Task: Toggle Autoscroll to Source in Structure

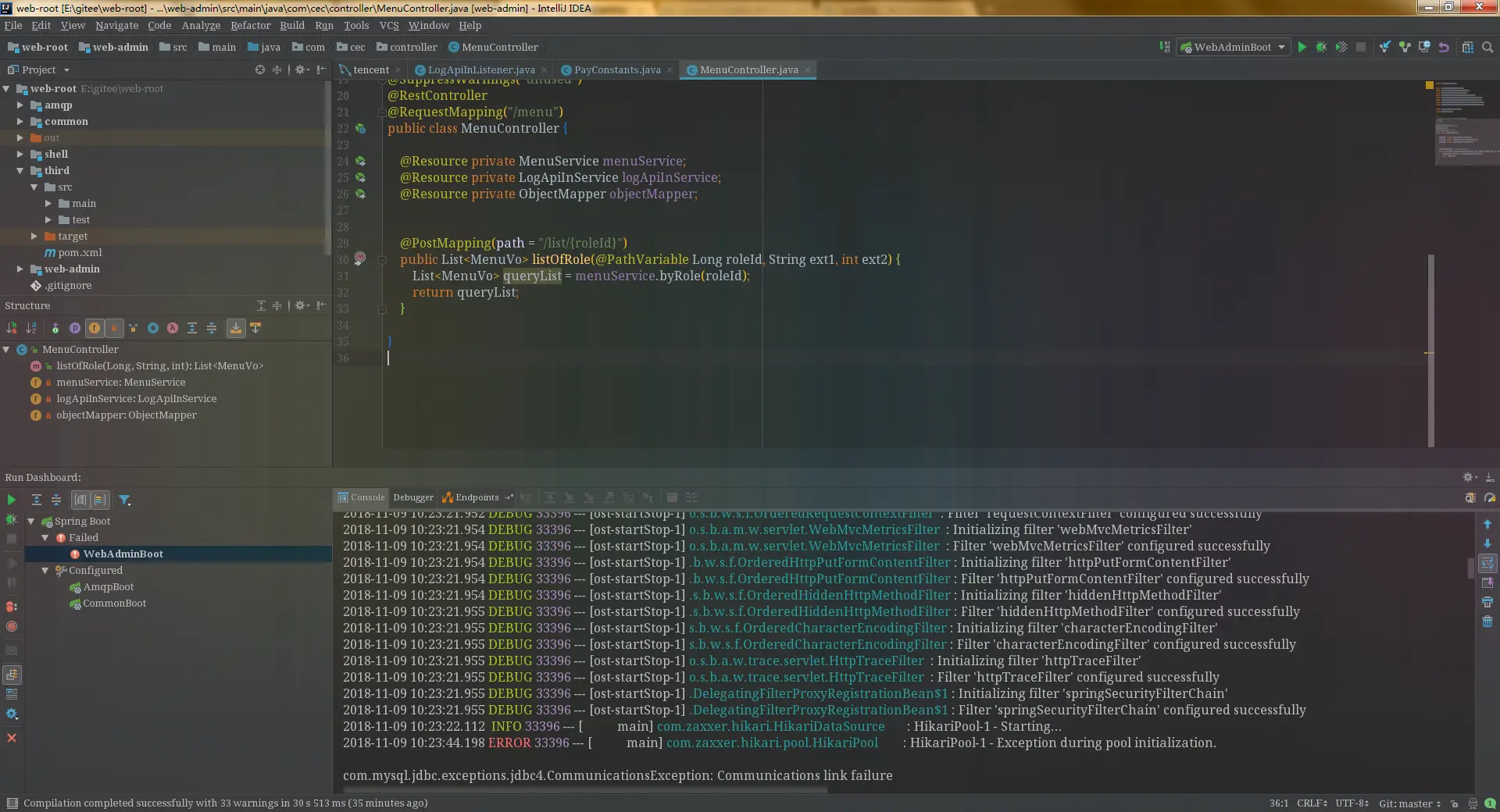Action: (x=235, y=328)
